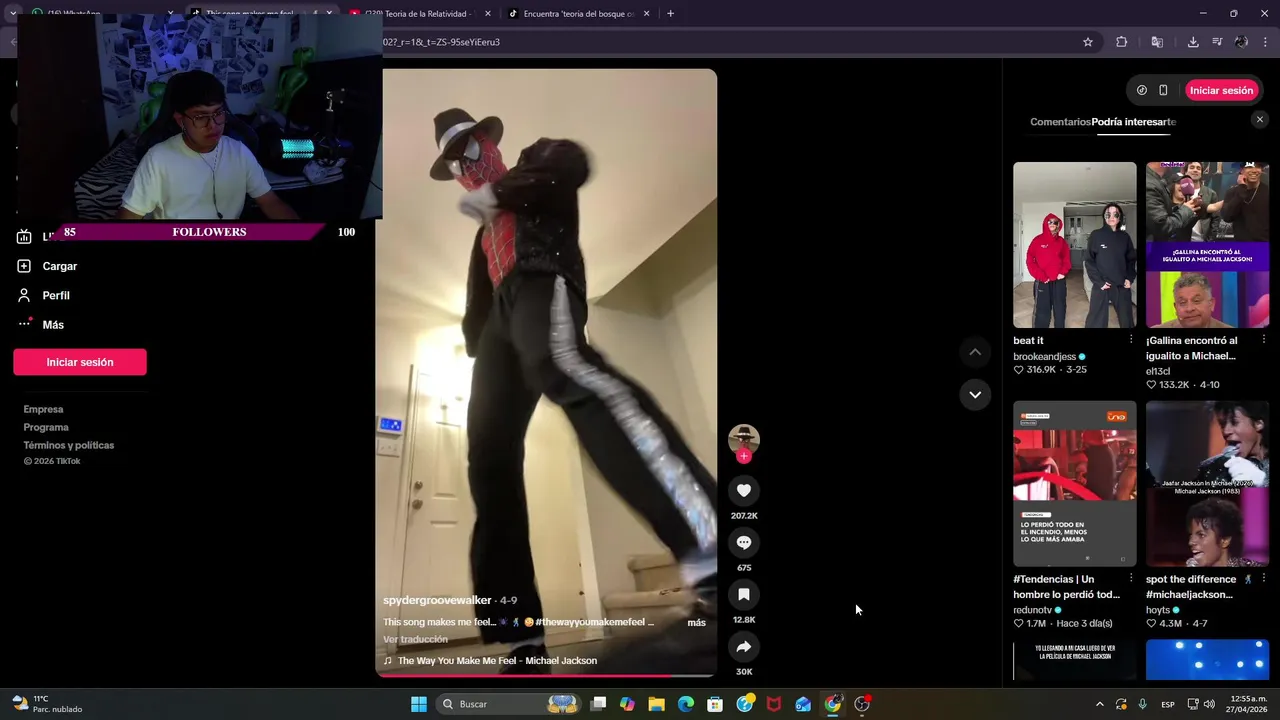Screen dimensions: 1280x720
Task: Open options menu for '#Tendencias' video
Action: (x=1131, y=578)
